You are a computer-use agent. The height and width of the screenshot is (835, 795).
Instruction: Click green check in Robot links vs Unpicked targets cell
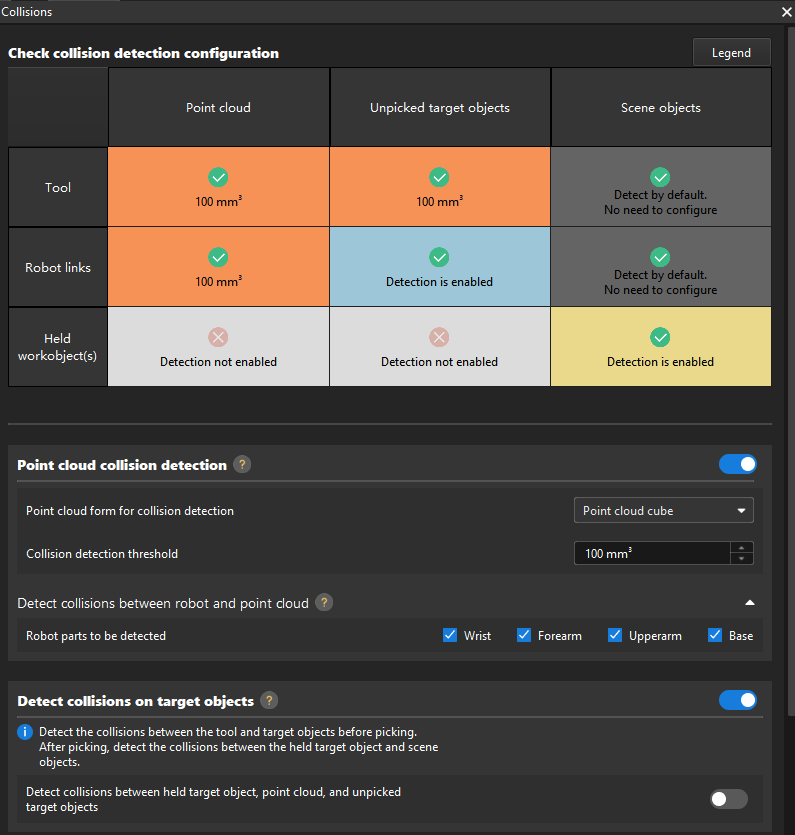point(439,257)
